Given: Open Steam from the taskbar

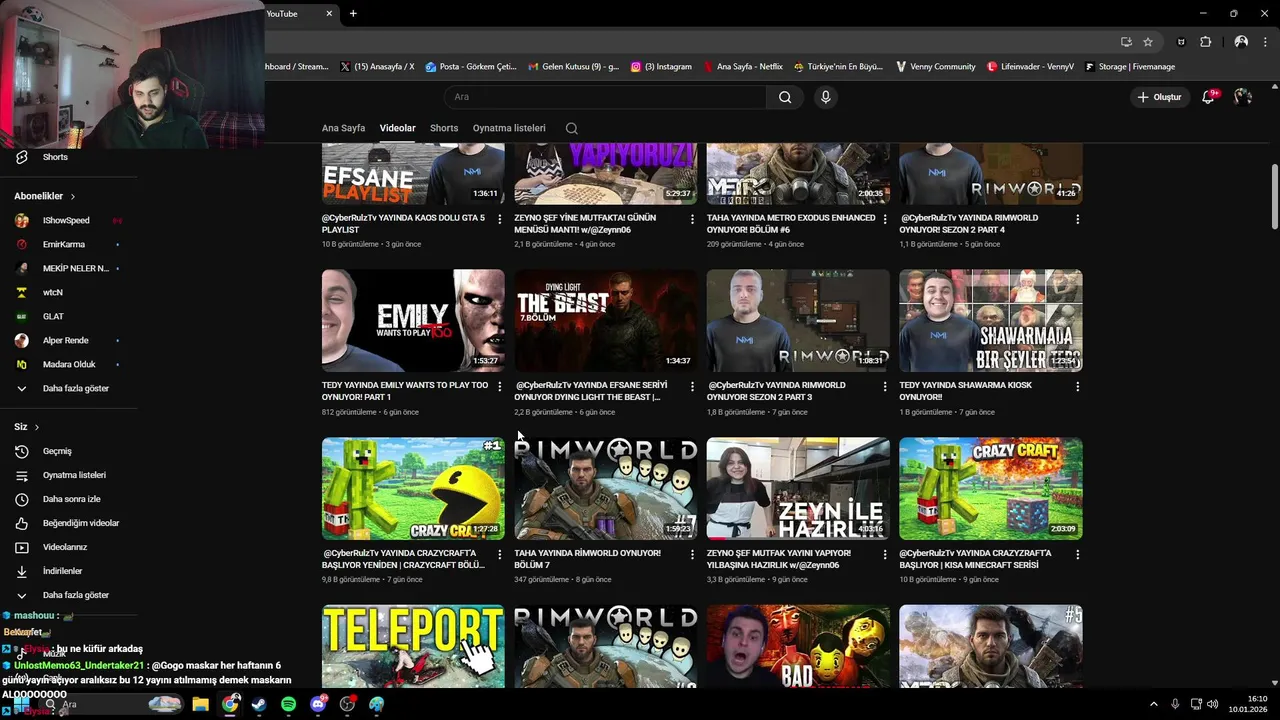Looking at the screenshot, I should (259, 704).
